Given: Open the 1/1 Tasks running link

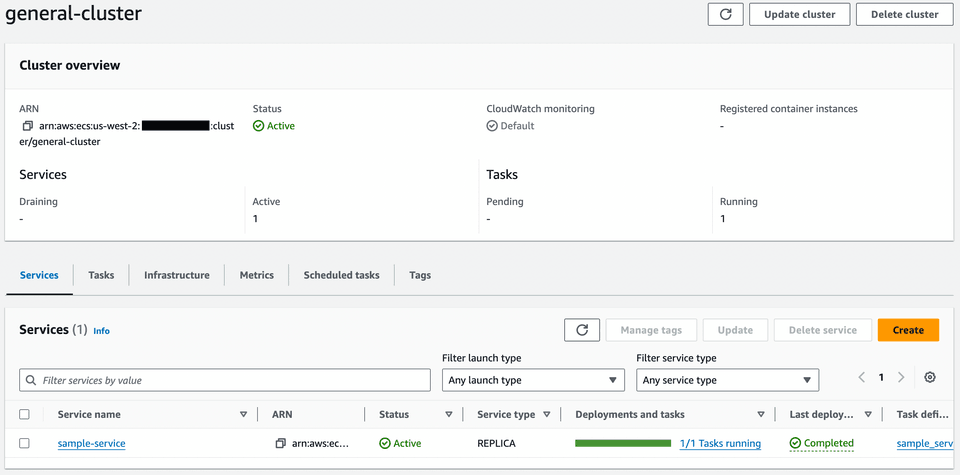Looking at the screenshot, I should (721, 443).
